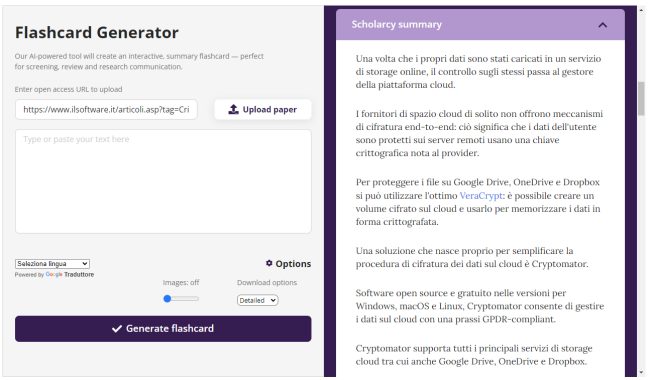Click the Google logo under language selector
Screen dimensions: 650x380
tap(54, 274)
